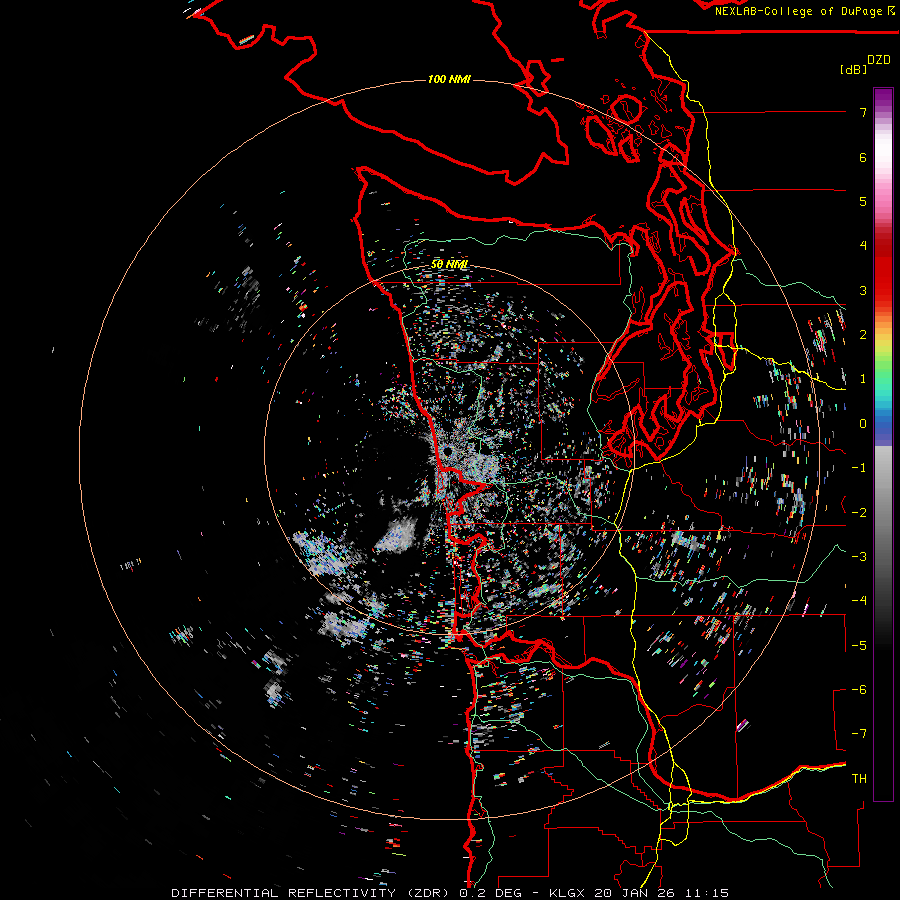This screenshot has width=900, height=900.
Task: Click the ZDR color scale bar
Action: point(883,444)
